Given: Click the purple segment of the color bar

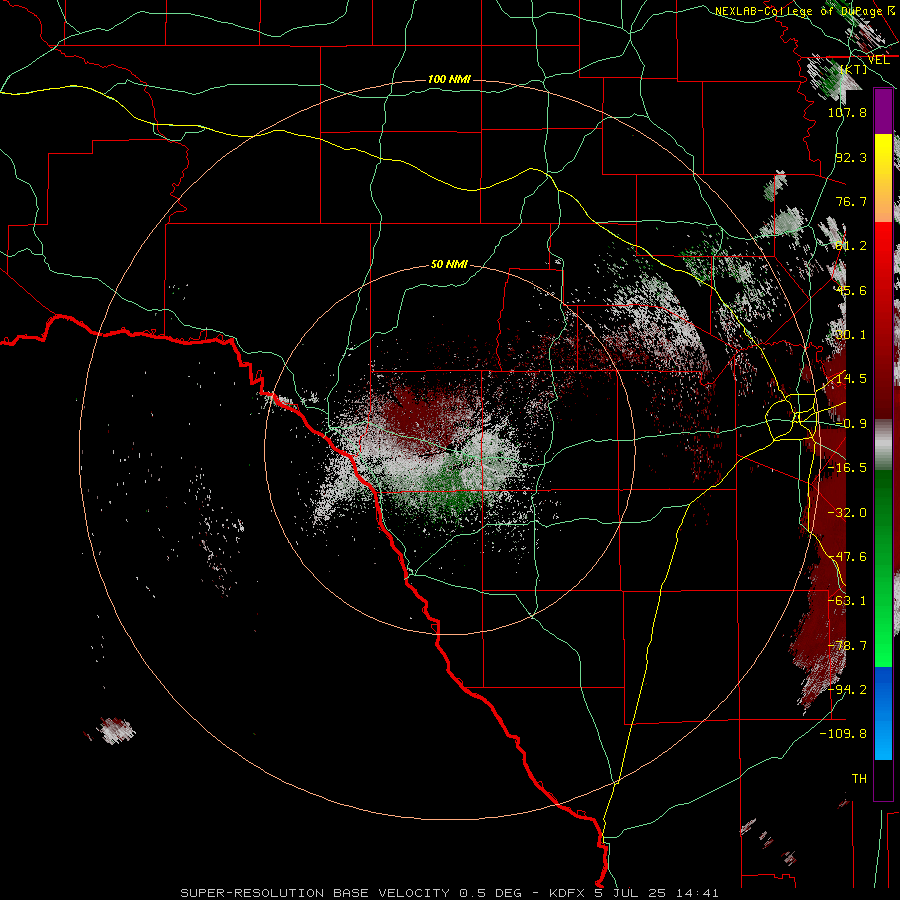Looking at the screenshot, I should click(x=883, y=111).
